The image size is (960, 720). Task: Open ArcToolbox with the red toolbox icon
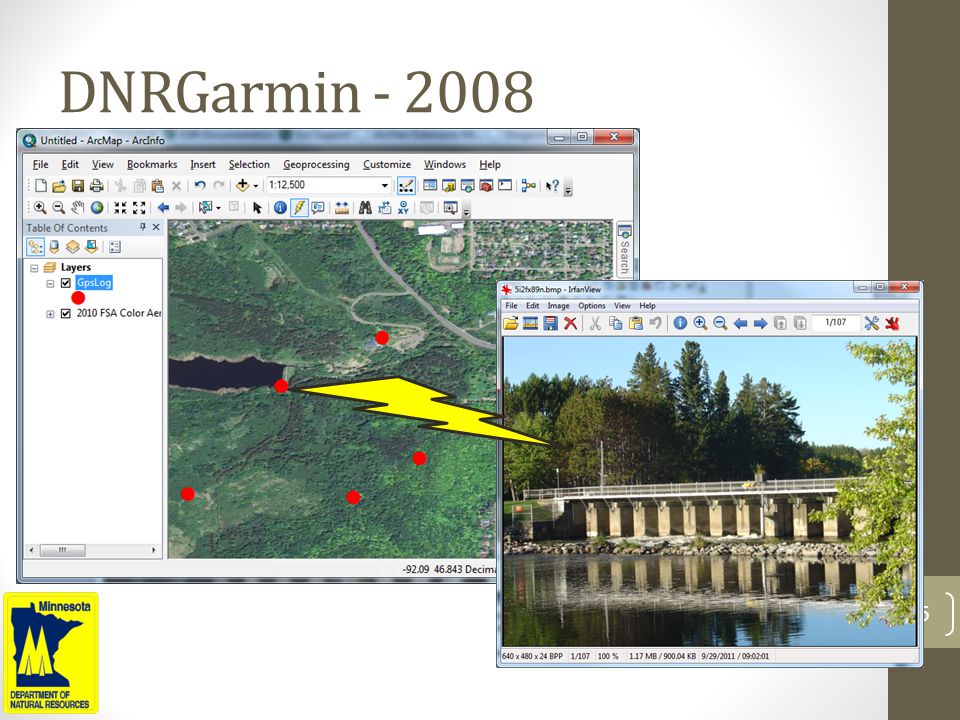click(486, 185)
